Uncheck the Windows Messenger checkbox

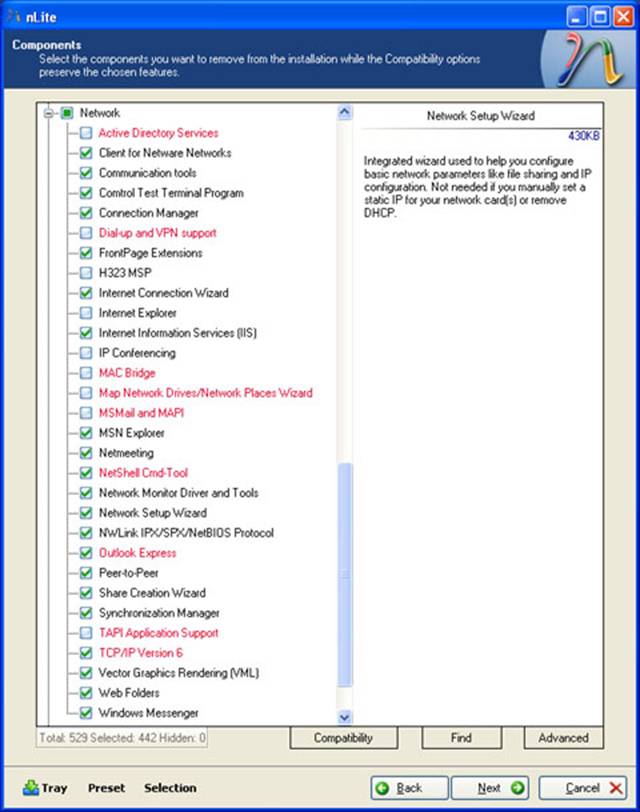(x=86, y=713)
